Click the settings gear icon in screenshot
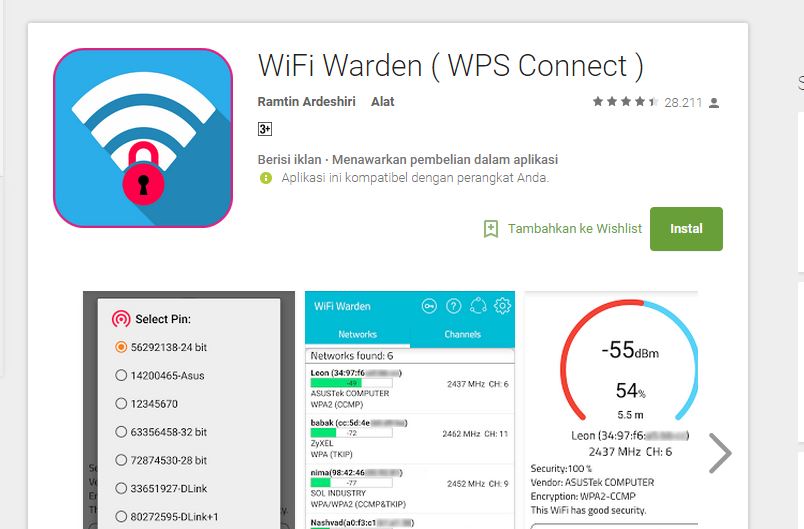Screen dimensions: 804x529 pyautogui.click(x=502, y=306)
